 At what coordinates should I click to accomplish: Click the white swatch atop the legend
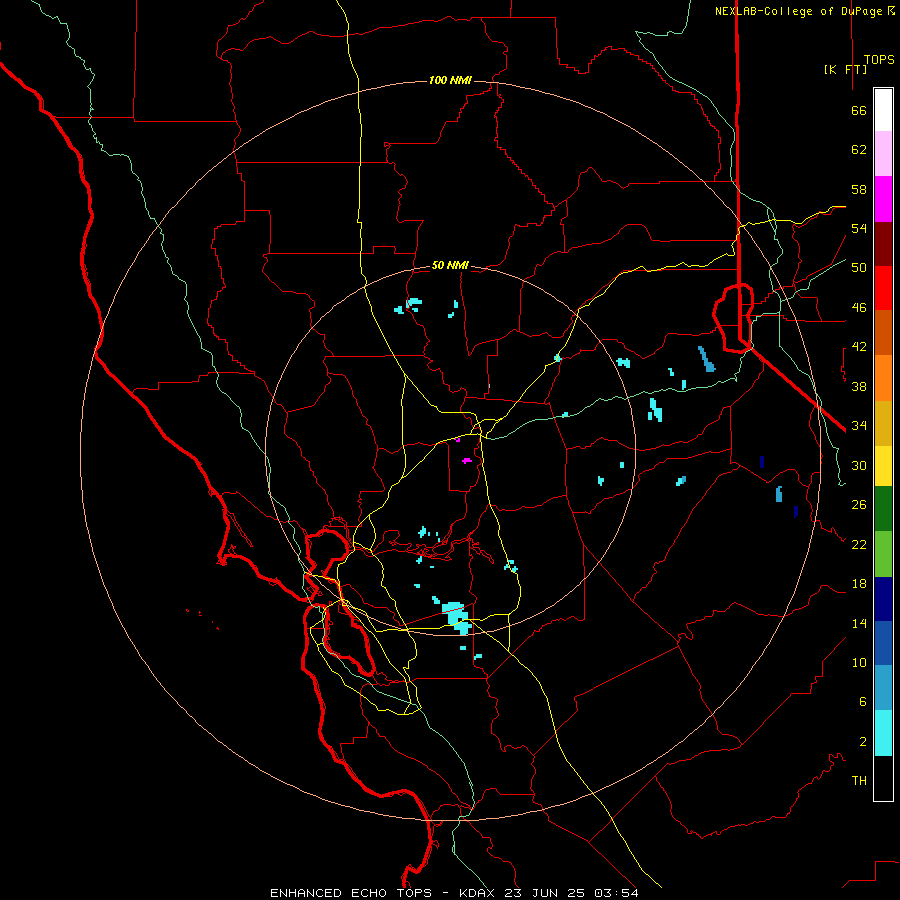click(883, 110)
